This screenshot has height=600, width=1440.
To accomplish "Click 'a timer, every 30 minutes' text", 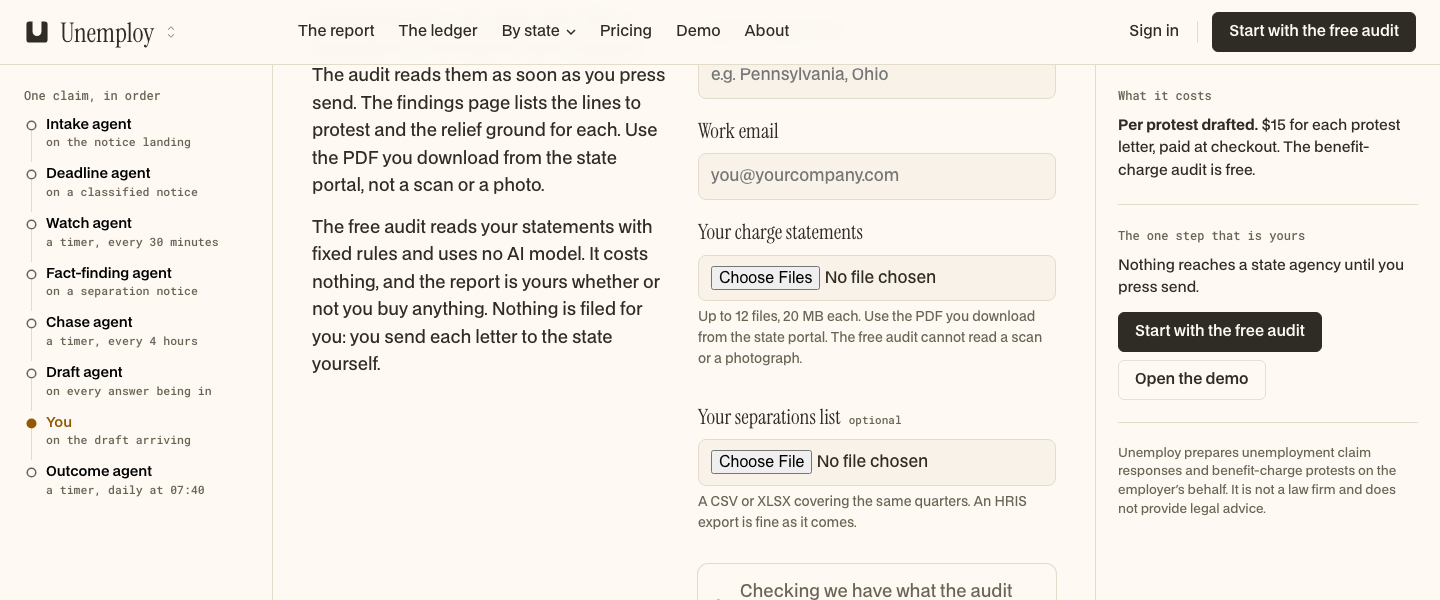I will tap(132, 242).
